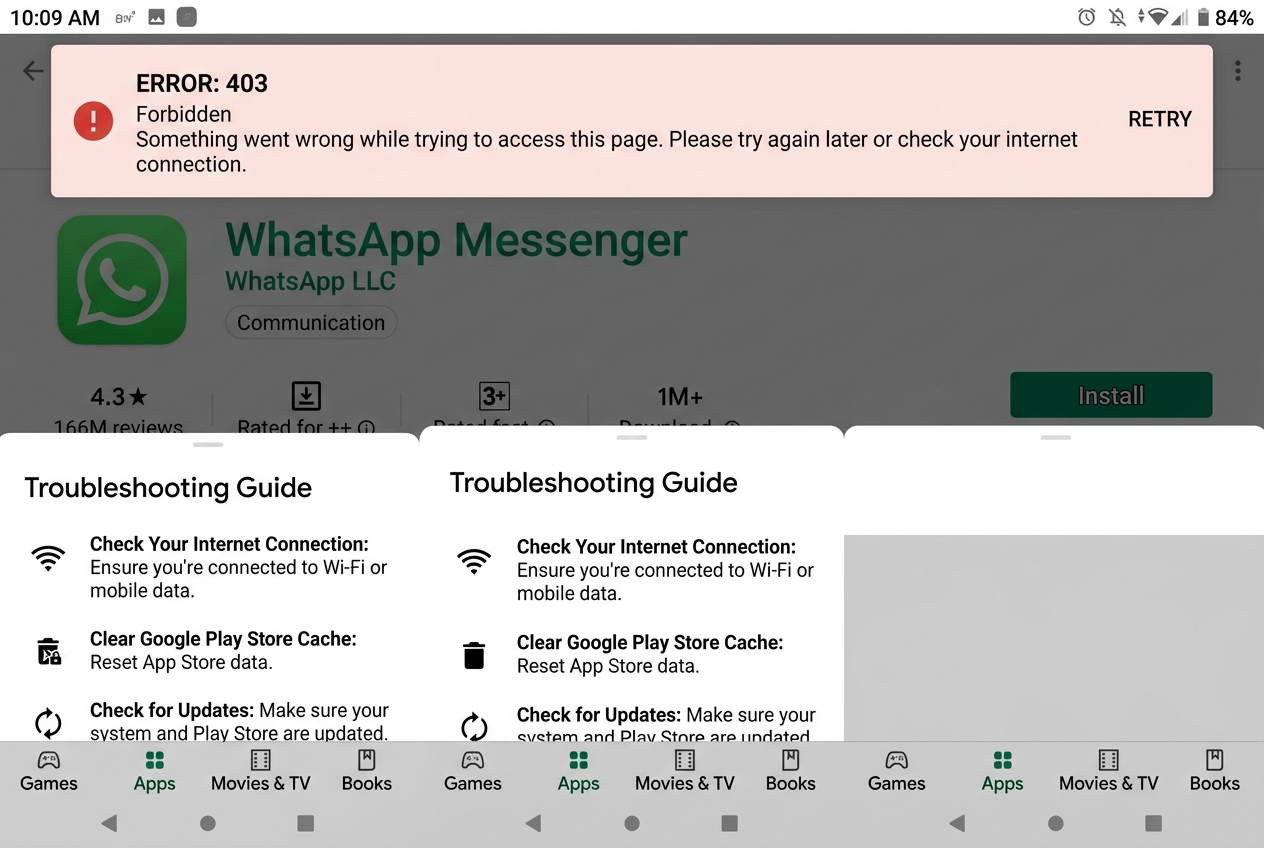Click 'Check Your Internet Connection:' in middle sheet
1264x848 pixels.
pos(656,547)
